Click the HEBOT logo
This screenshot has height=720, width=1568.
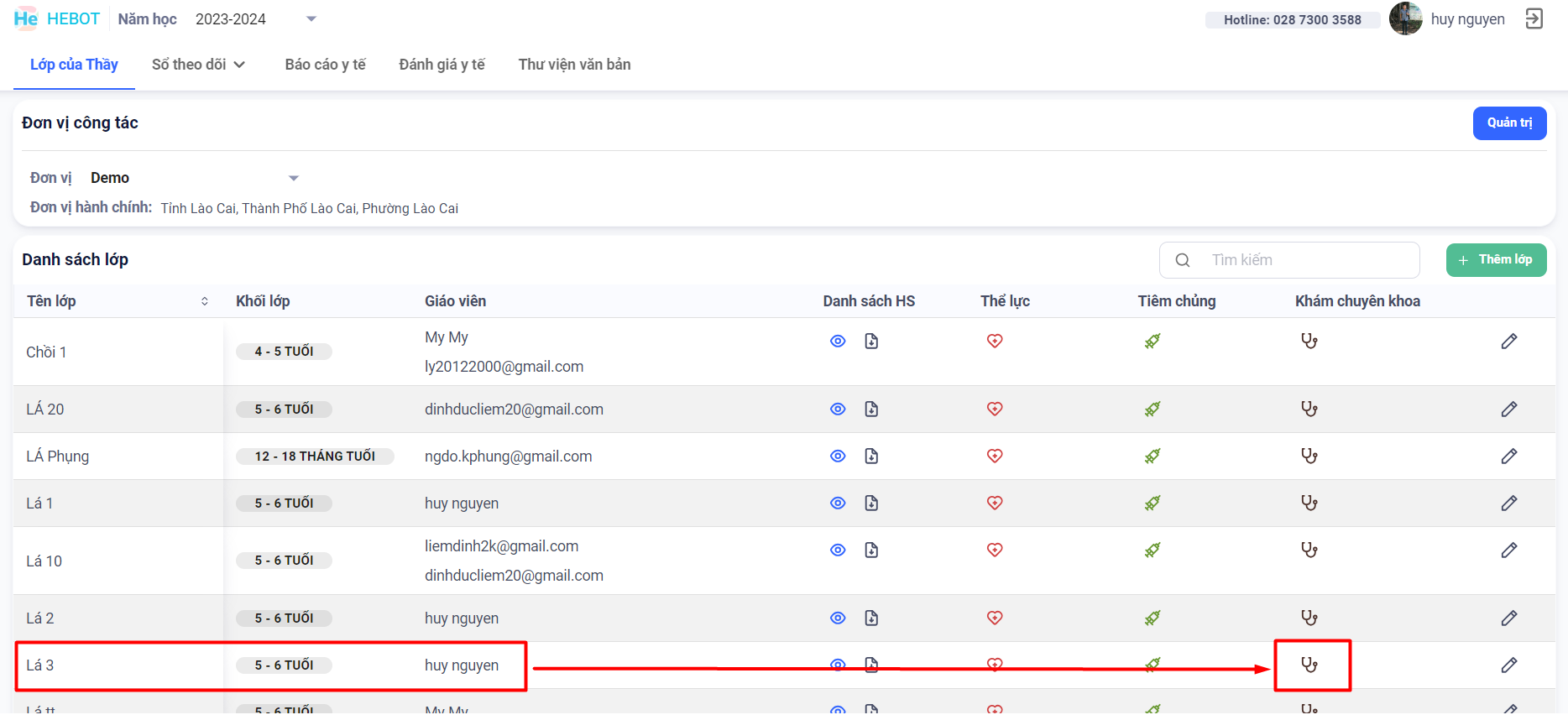tap(56, 19)
